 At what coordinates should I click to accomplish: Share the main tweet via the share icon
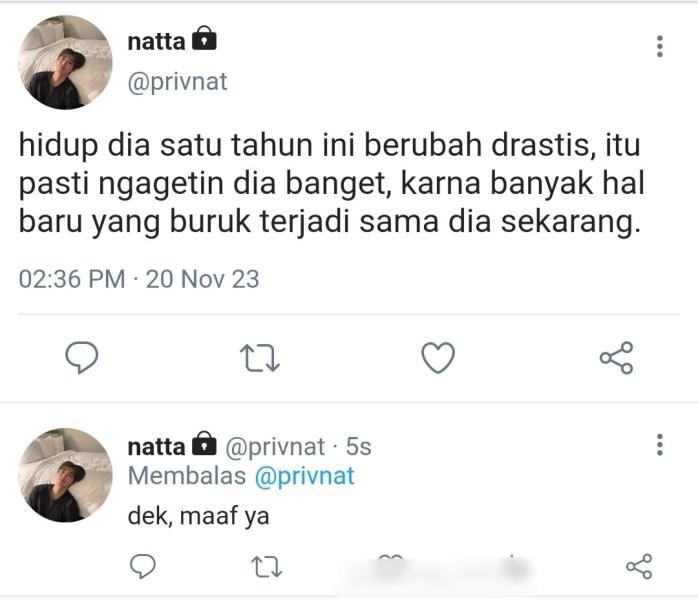tap(616, 357)
